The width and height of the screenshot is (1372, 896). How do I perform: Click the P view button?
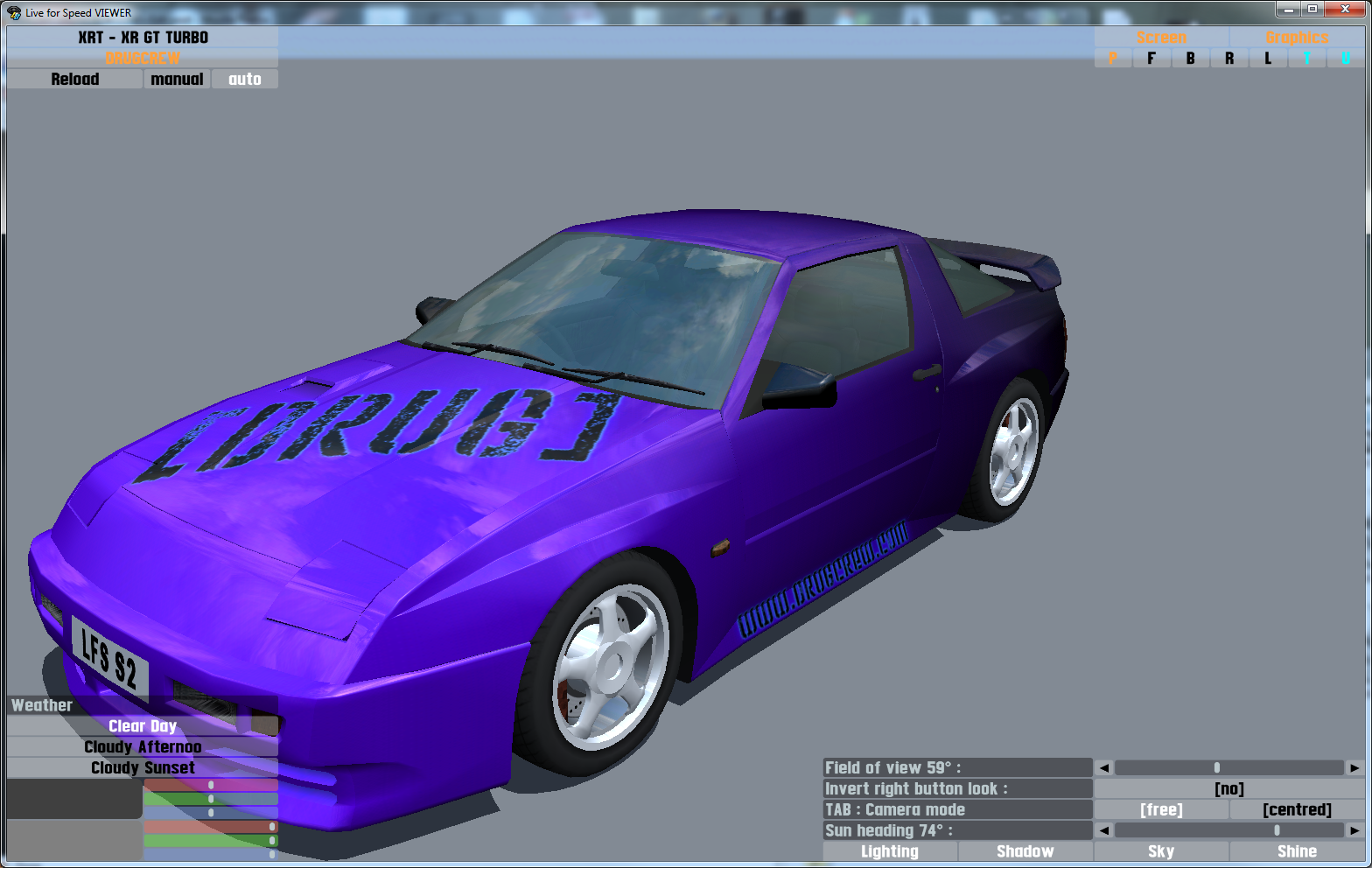[x=1112, y=59]
